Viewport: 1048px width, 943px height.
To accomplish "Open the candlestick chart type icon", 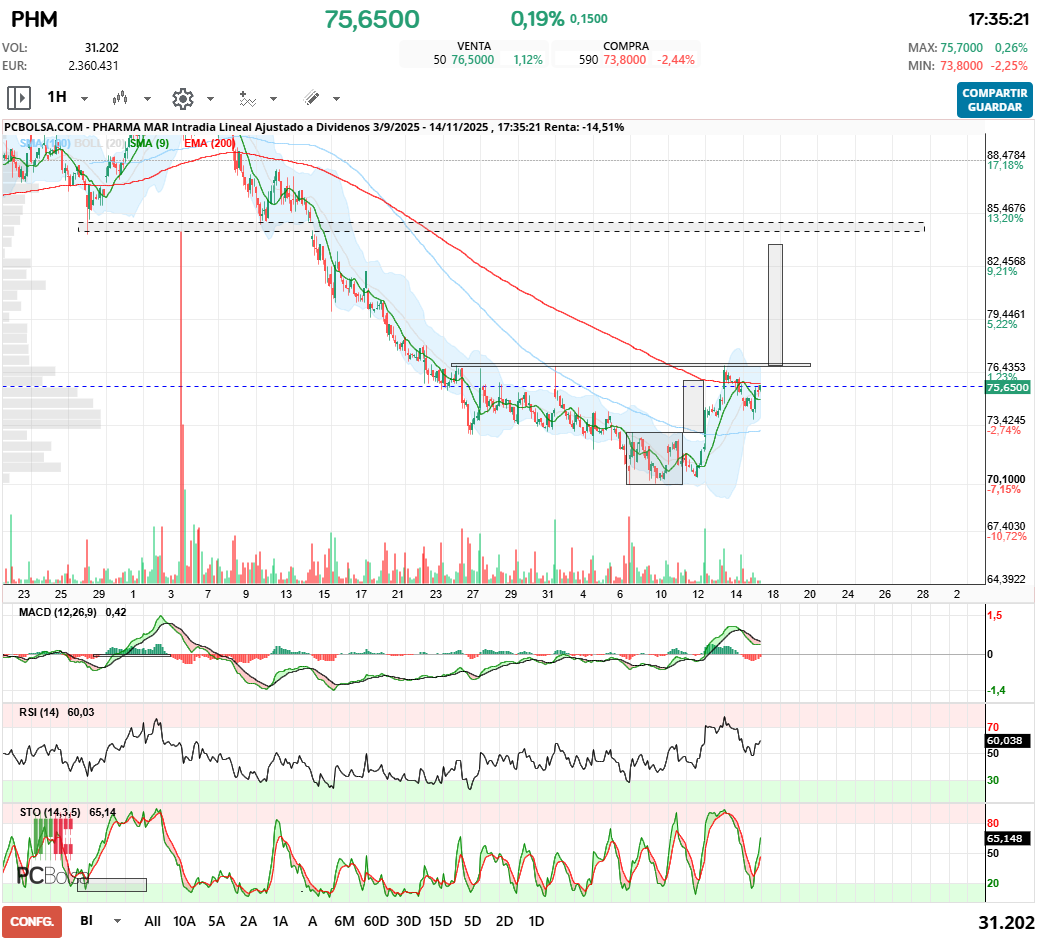I will [x=121, y=98].
